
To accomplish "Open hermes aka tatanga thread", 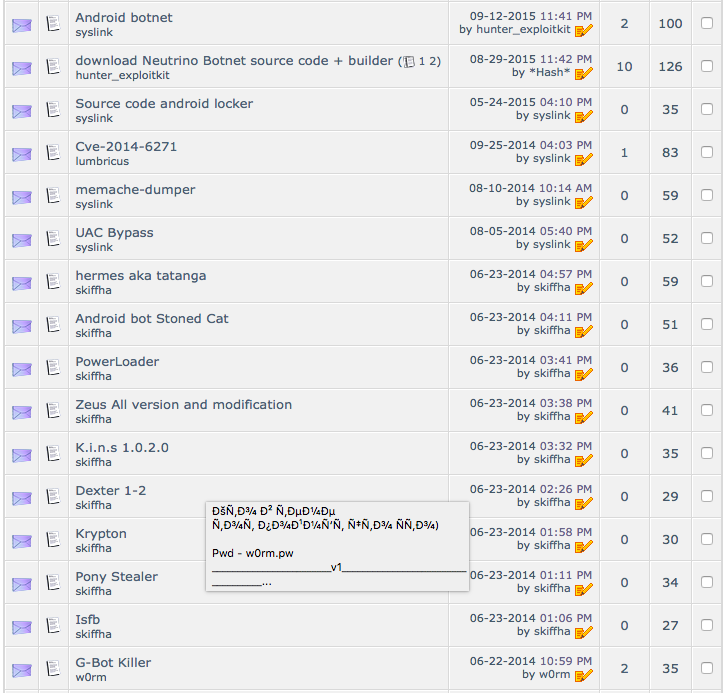I will [141, 276].
